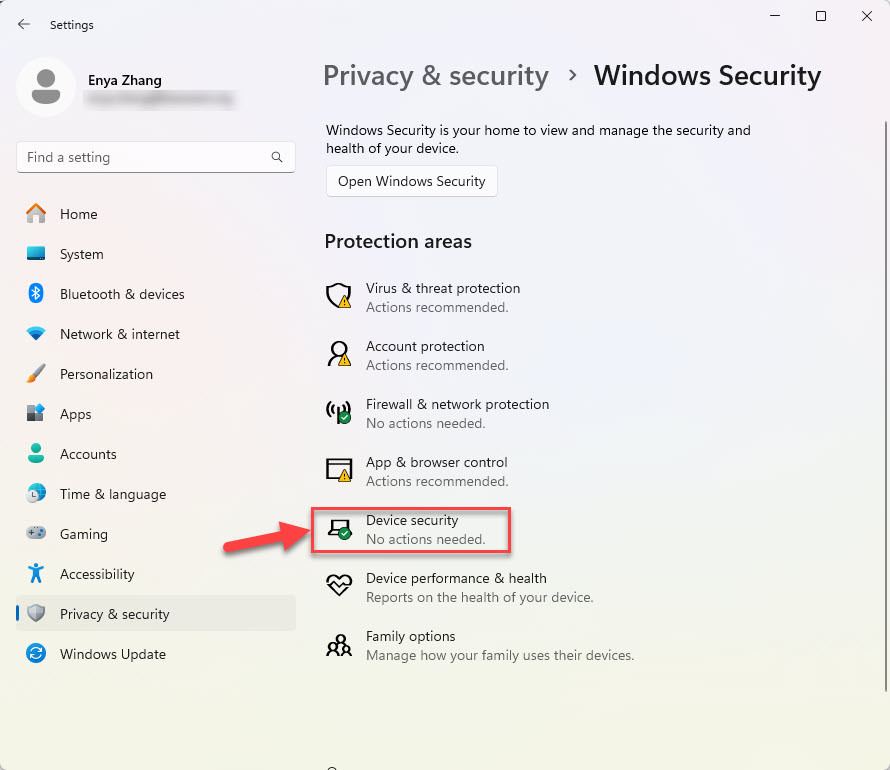Click the Virus & threat protection shield icon
Screen dimensions: 890x770
click(x=340, y=296)
